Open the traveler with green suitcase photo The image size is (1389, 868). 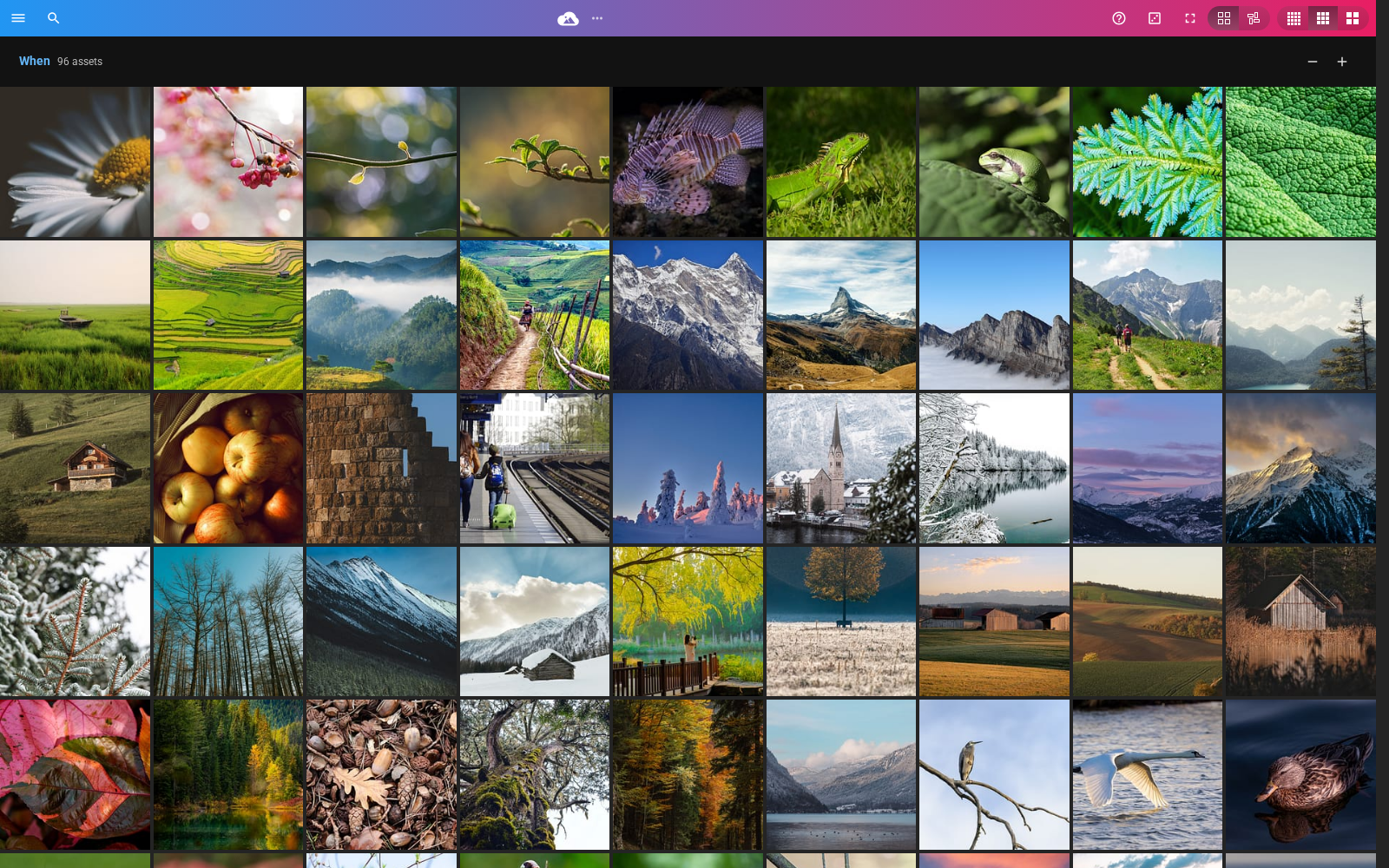point(535,468)
